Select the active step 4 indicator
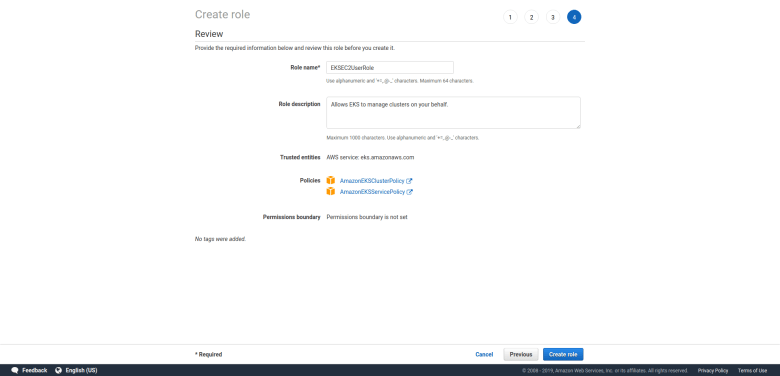 (574, 17)
